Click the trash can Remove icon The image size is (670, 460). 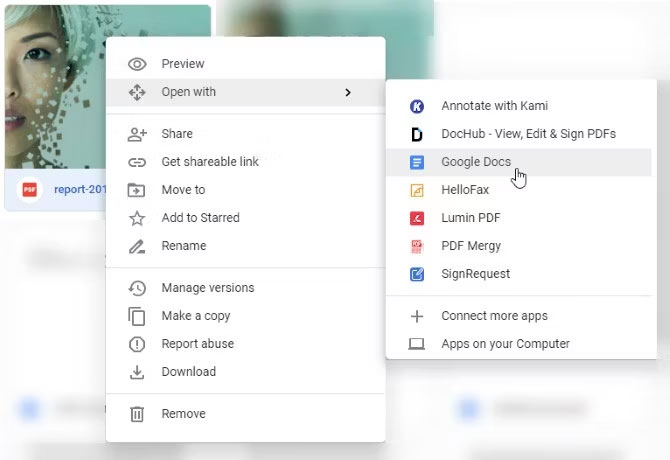pos(137,414)
